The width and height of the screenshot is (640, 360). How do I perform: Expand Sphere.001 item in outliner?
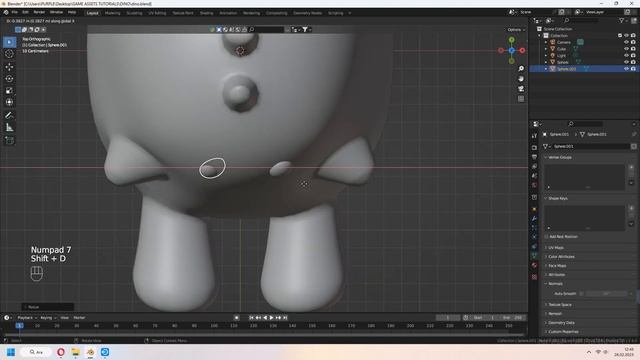[546, 69]
